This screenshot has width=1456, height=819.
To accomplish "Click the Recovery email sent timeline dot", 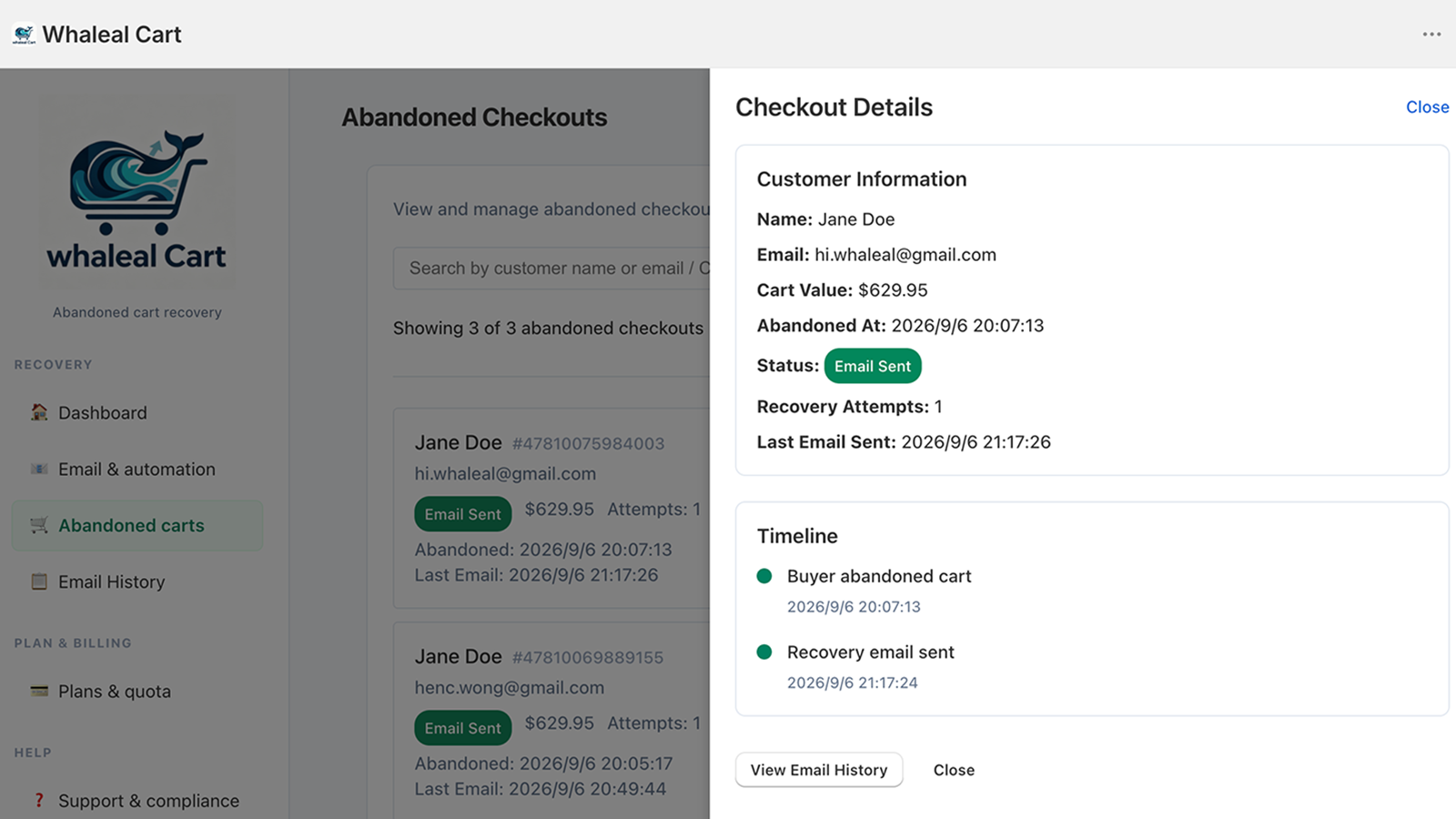I will pos(764,652).
